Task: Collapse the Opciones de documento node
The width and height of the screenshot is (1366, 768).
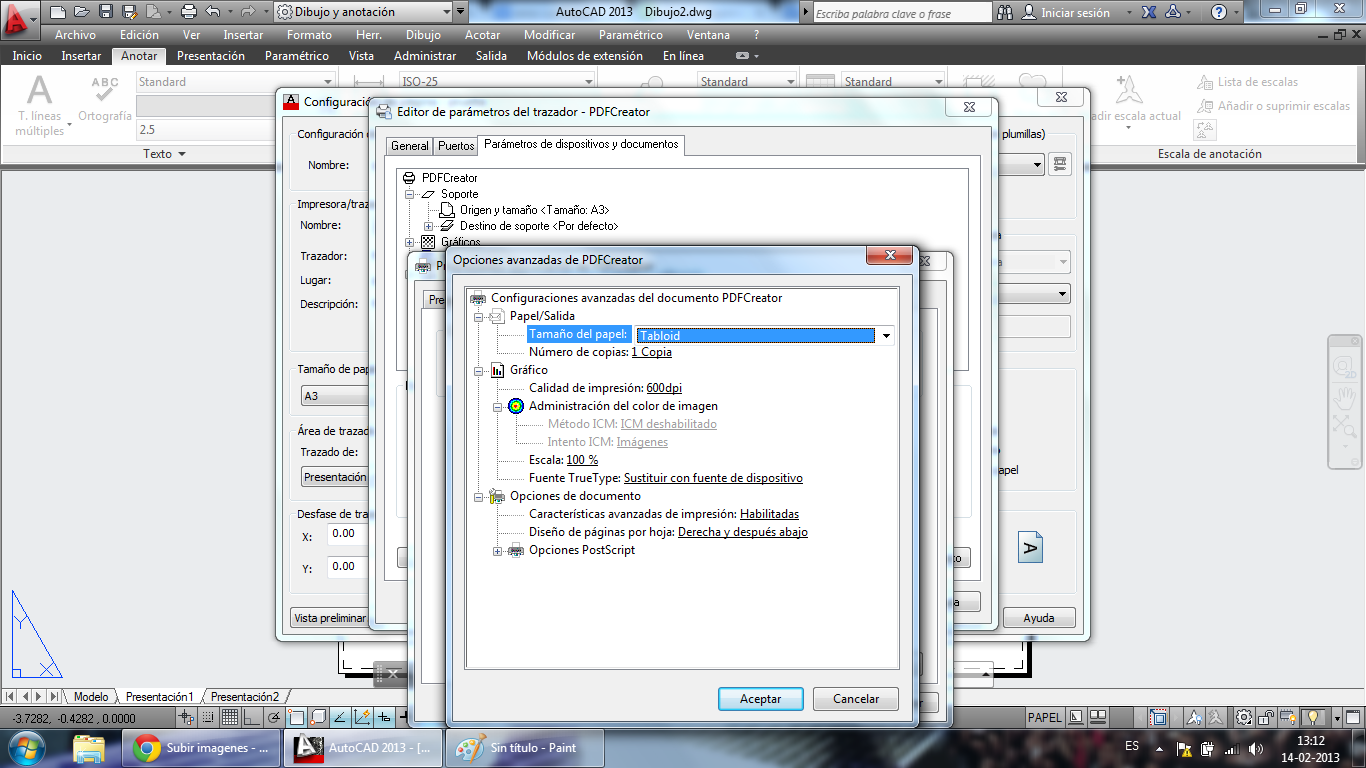Action: click(479, 496)
